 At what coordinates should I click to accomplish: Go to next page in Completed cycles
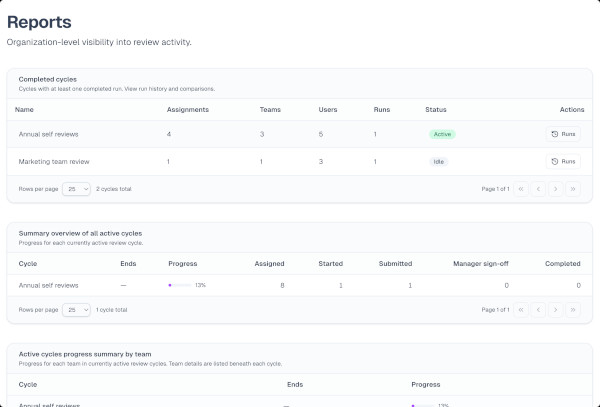point(556,189)
